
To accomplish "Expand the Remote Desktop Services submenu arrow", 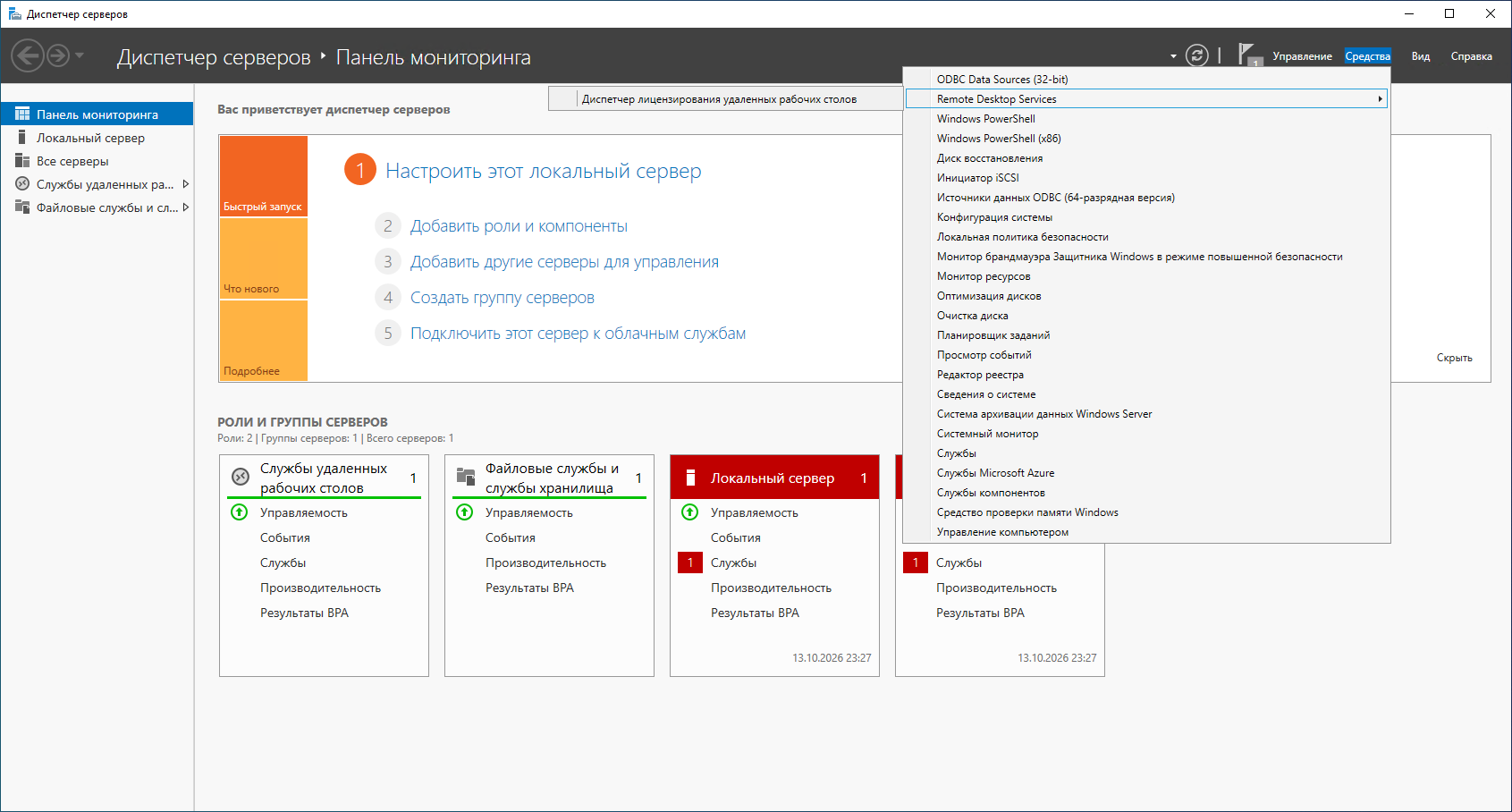I will pyautogui.click(x=1380, y=98).
